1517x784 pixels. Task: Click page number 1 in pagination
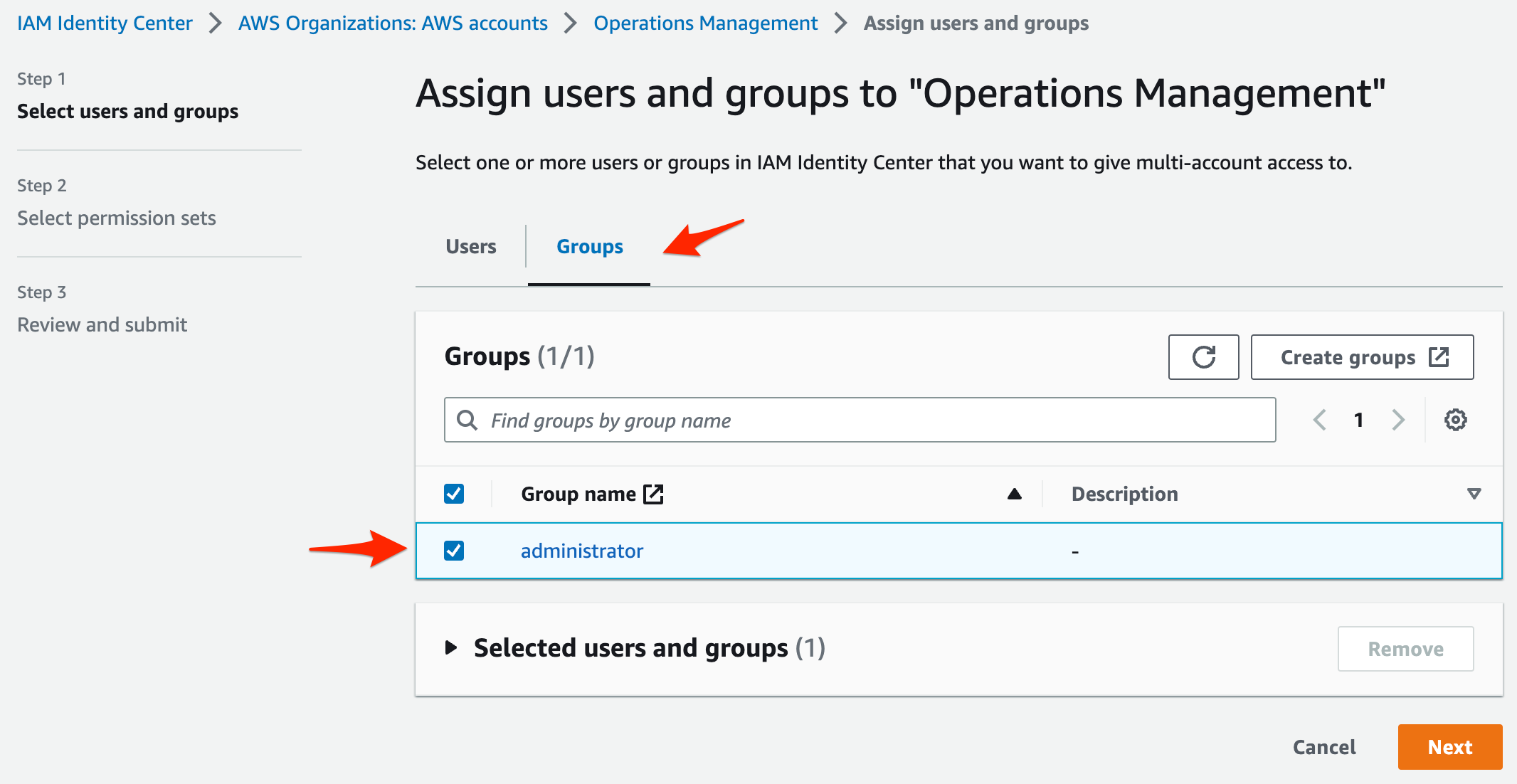tap(1359, 420)
